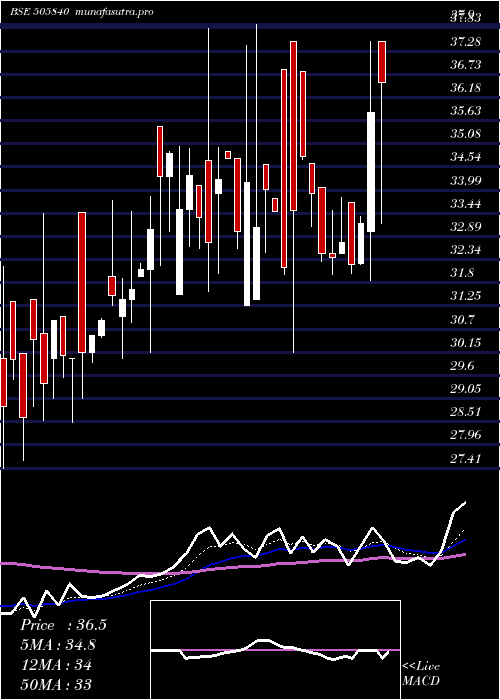Click the Live MACD inset chart
Screen dimensions: 500x700
tap(275, 650)
